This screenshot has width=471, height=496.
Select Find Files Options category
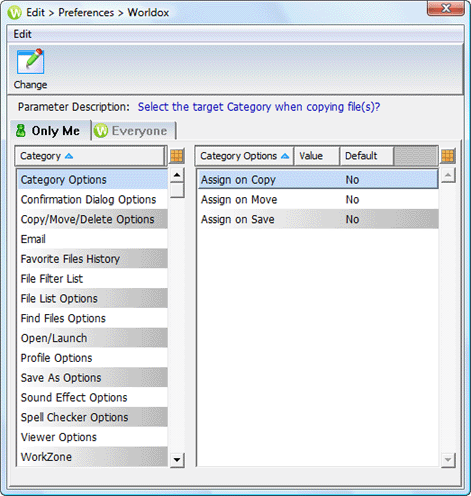point(92,318)
